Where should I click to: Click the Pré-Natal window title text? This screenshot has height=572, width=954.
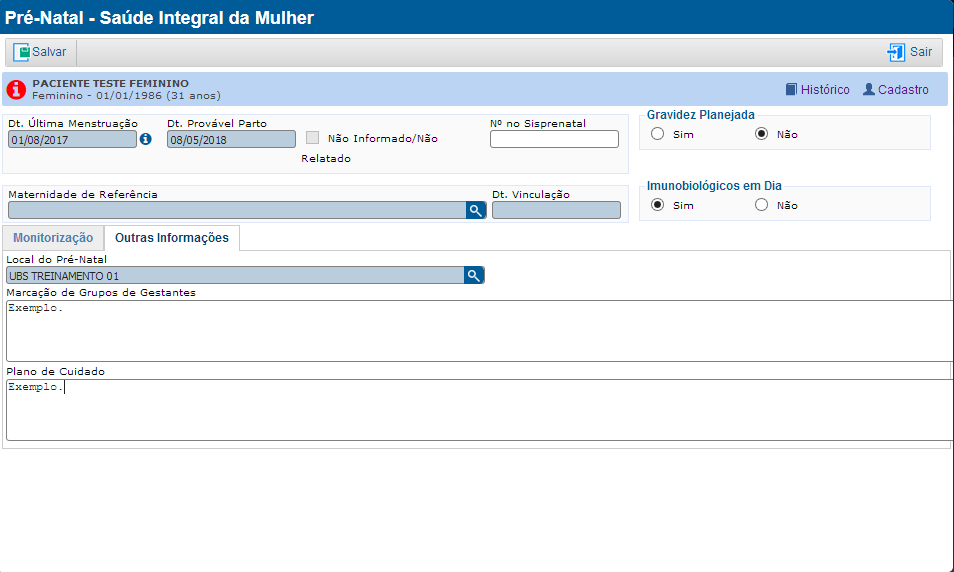pyautogui.click(x=159, y=18)
